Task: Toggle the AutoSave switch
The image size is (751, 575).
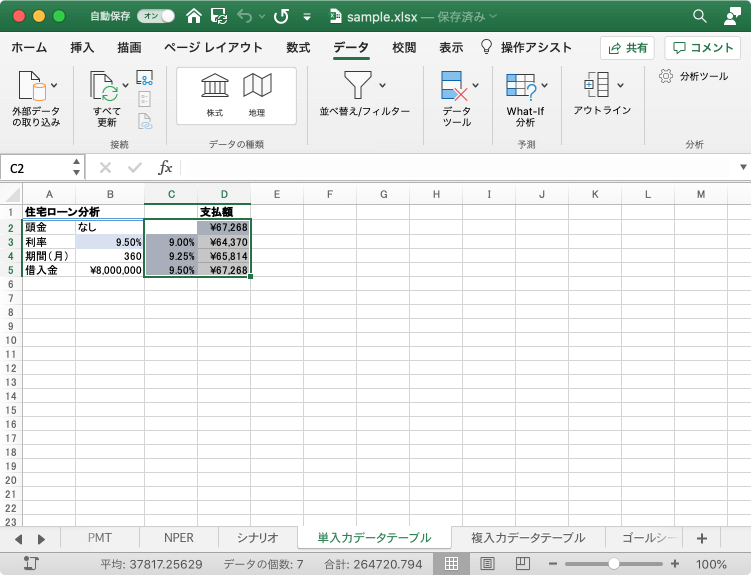Action: (156, 16)
